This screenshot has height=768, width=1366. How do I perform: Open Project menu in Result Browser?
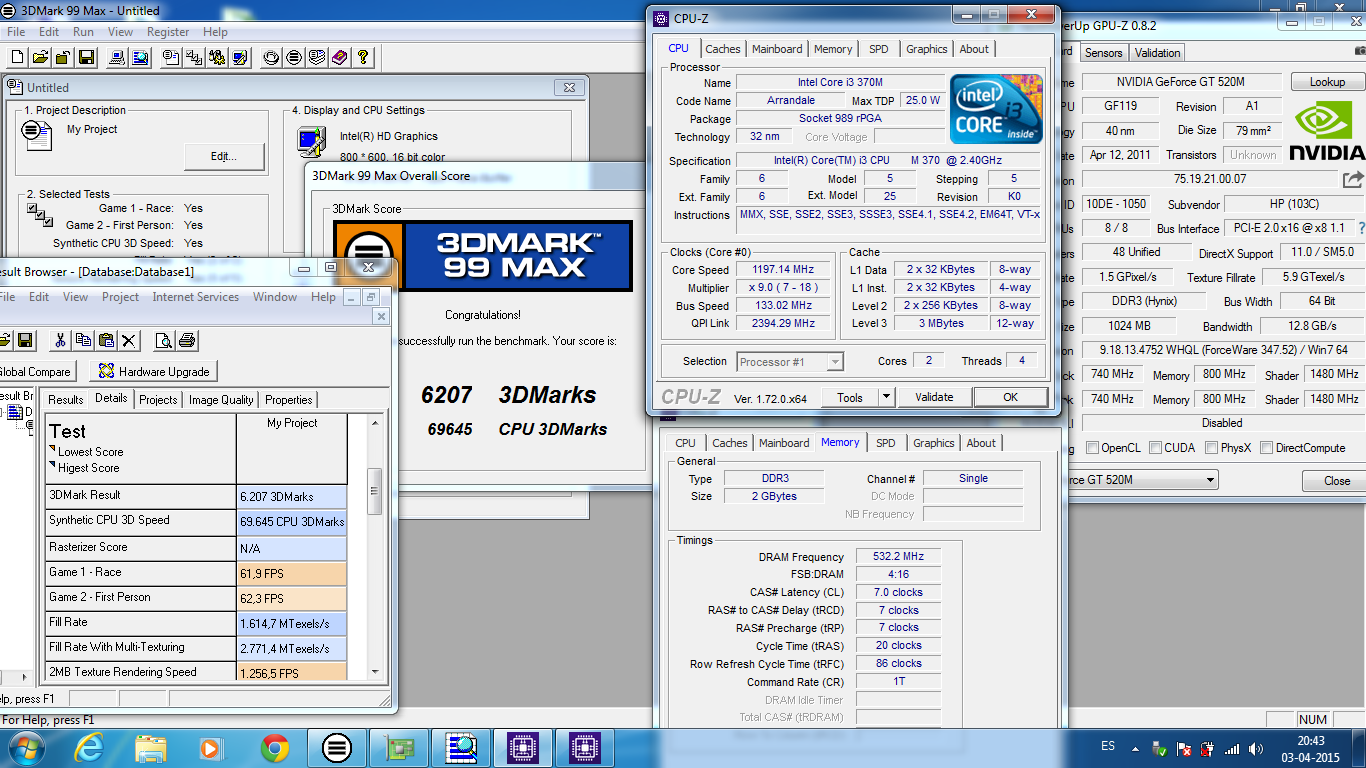pyautogui.click(x=120, y=297)
